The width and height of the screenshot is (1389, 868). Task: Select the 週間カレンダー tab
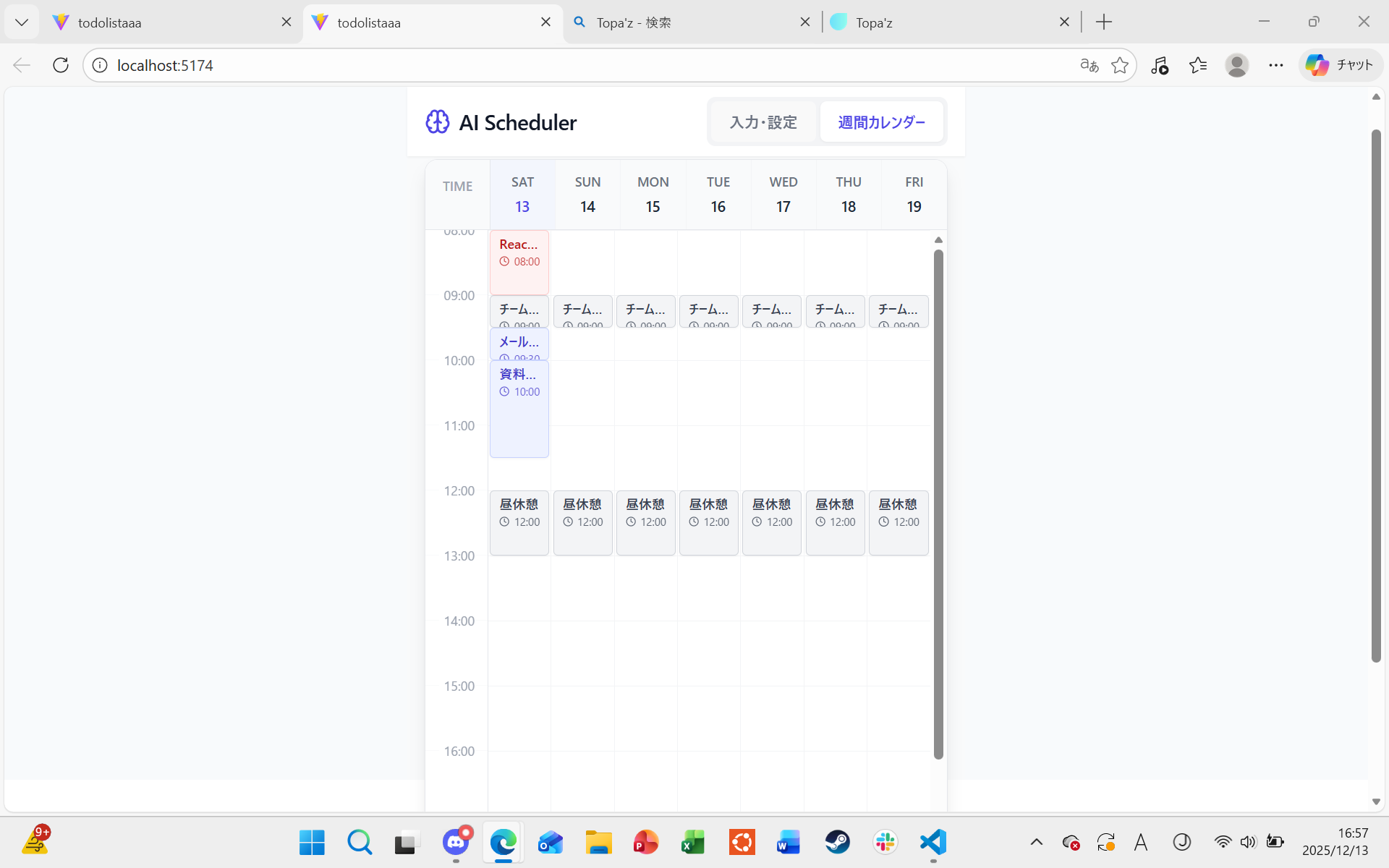click(x=881, y=122)
